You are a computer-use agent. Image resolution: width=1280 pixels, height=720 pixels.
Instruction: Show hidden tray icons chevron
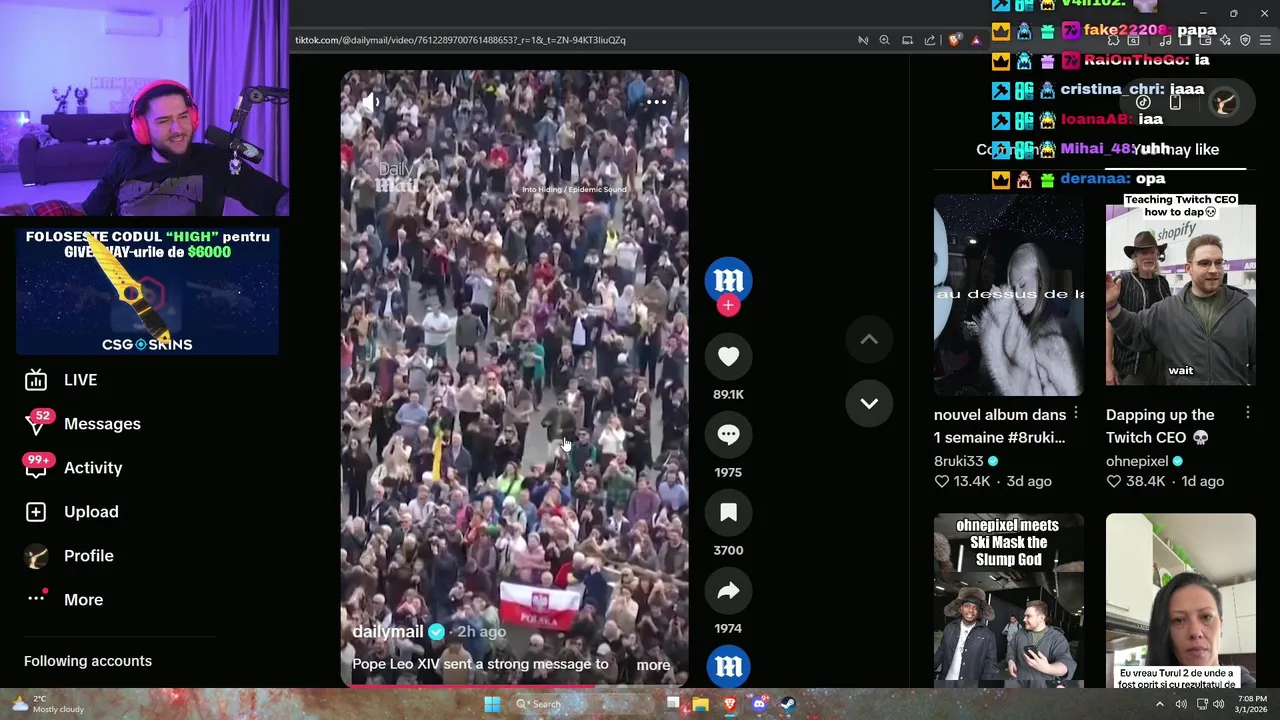(1160, 704)
